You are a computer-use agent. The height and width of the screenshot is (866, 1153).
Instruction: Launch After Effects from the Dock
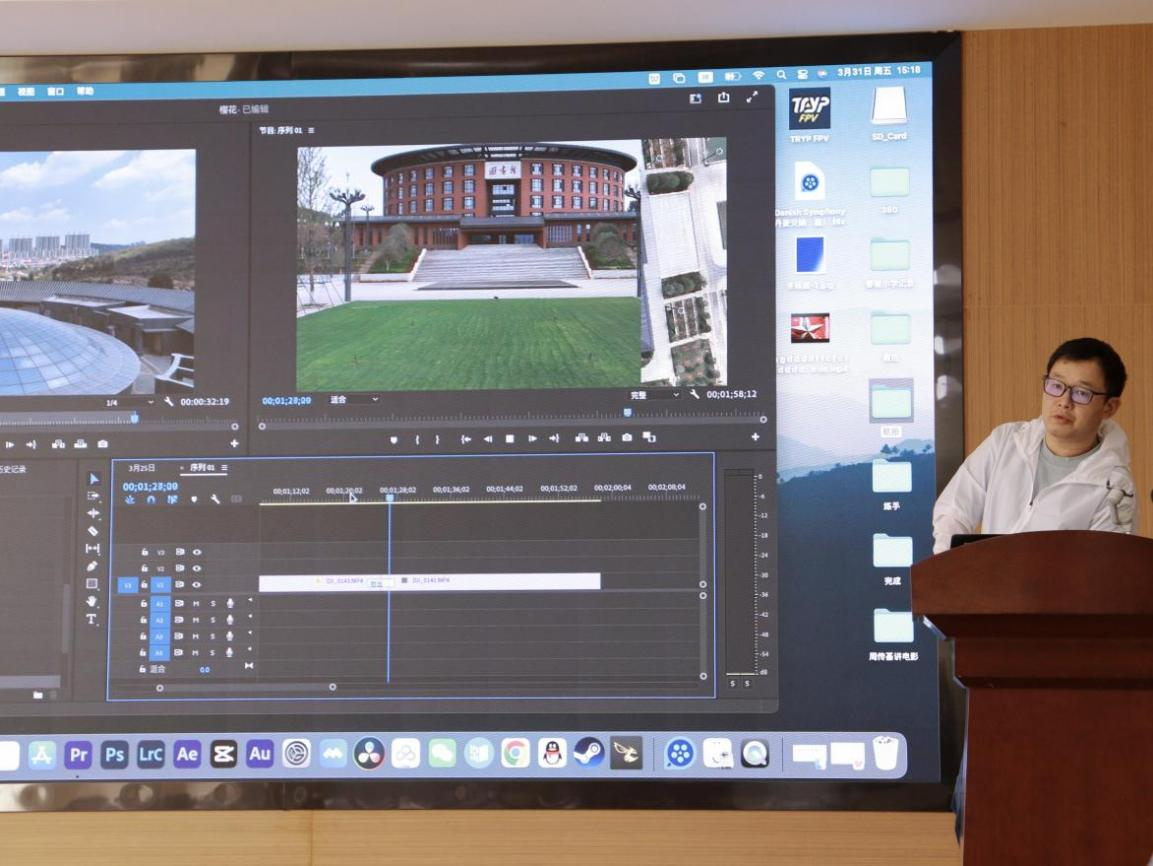(187, 754)
